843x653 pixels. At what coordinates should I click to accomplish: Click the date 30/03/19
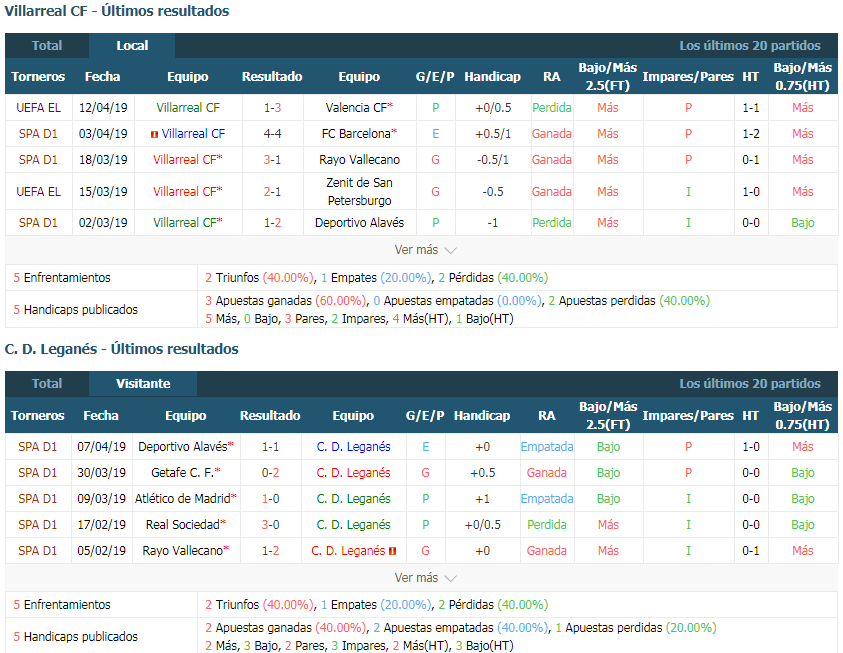point(101,472)
